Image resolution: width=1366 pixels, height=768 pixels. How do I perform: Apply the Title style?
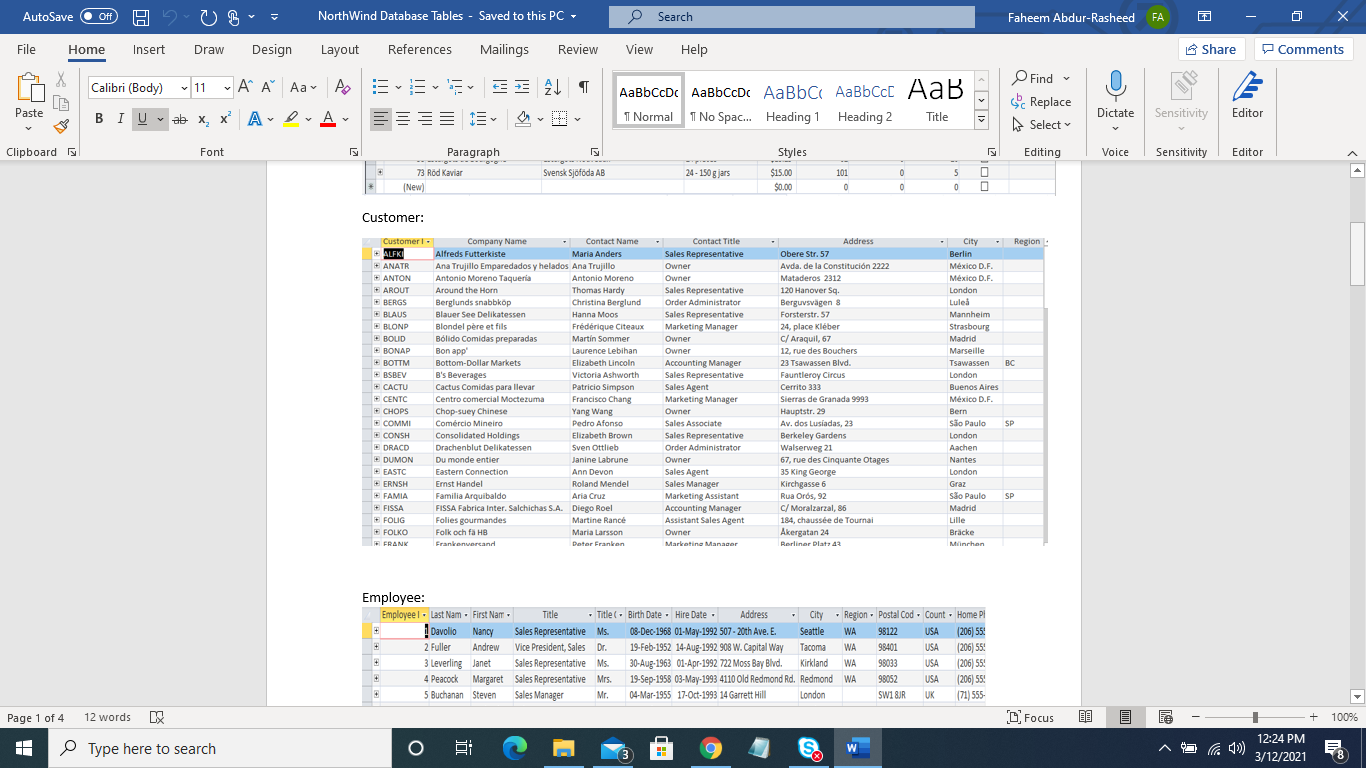click(x=937, y=100)
